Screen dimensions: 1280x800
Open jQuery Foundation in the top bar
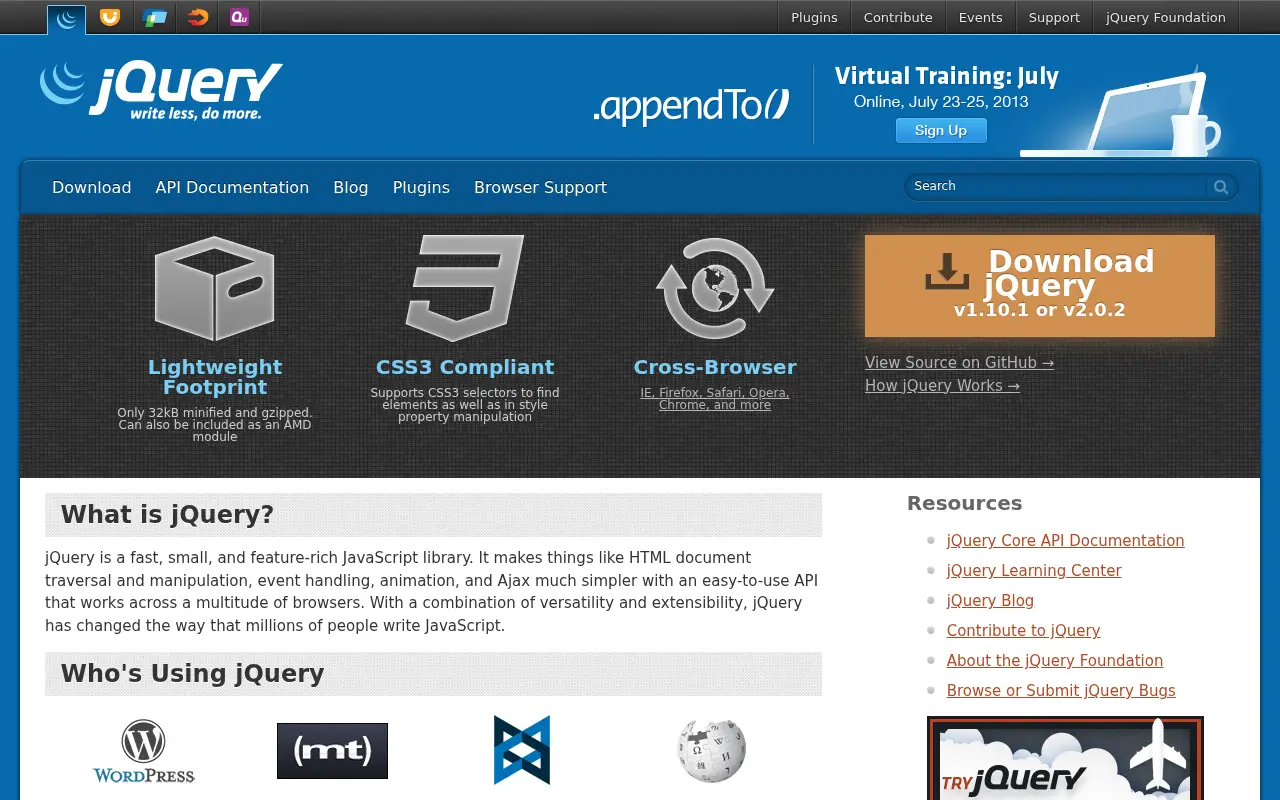(1166, 17)
